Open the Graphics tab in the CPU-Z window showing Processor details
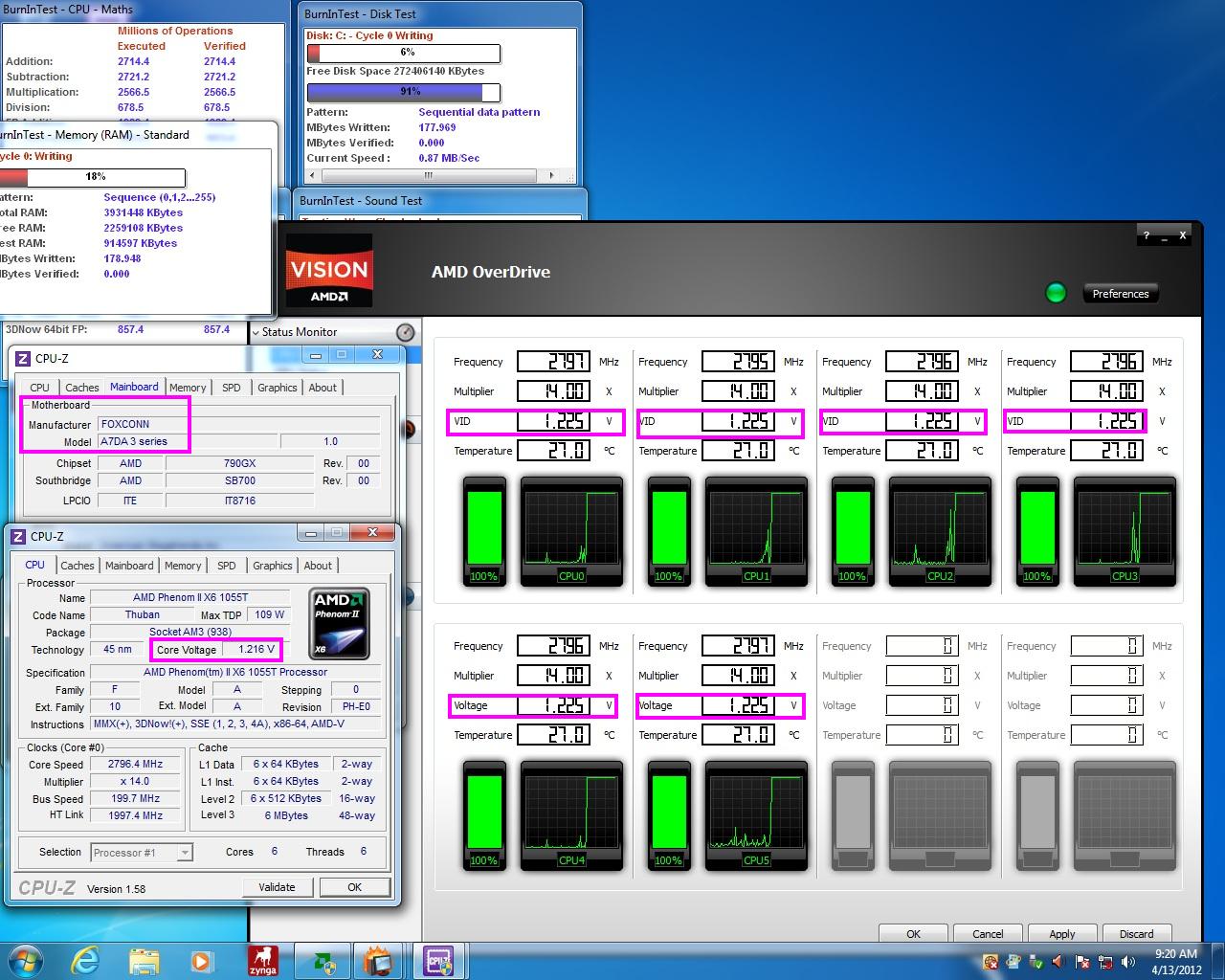The image size is (1225, 980). [x=273, y=566]
